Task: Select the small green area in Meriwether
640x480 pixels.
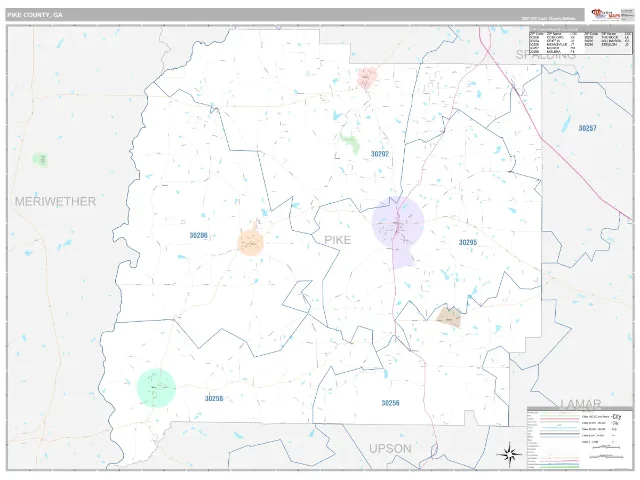Action: click(x=40, y=160)
